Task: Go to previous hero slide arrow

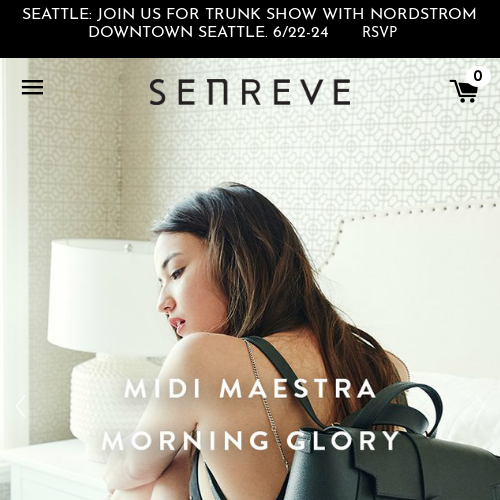Action: [21, 406]
